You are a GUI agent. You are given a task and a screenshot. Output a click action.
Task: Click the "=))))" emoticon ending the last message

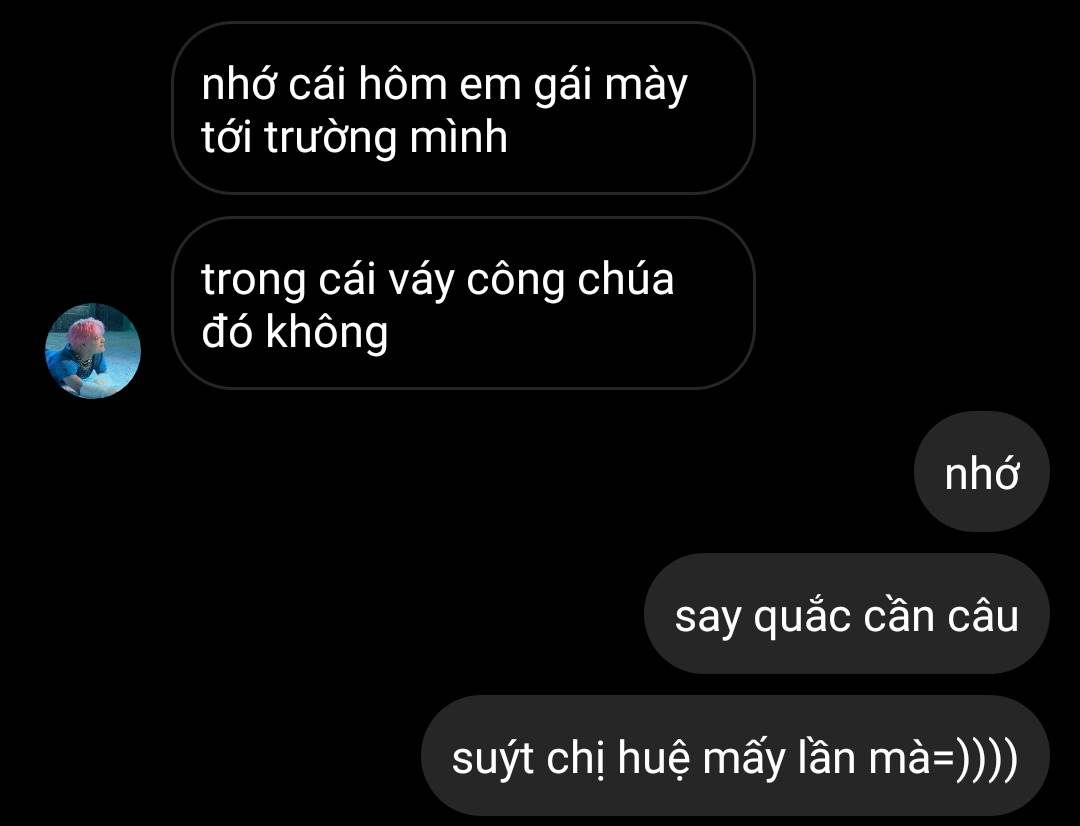(973, 758)
